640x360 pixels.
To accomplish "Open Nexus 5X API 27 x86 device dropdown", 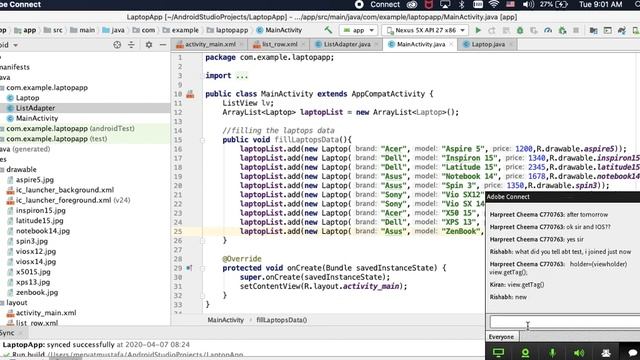I will (x=425, y=30).
